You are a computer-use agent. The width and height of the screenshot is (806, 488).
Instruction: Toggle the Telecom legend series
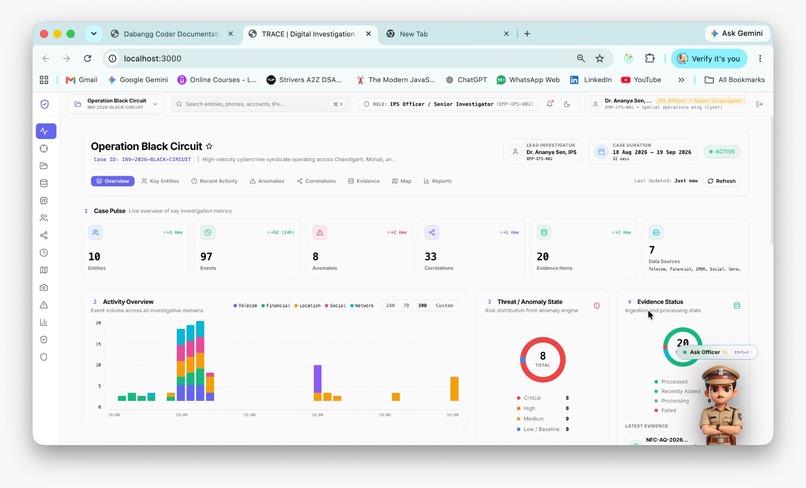tap(245, 305)
